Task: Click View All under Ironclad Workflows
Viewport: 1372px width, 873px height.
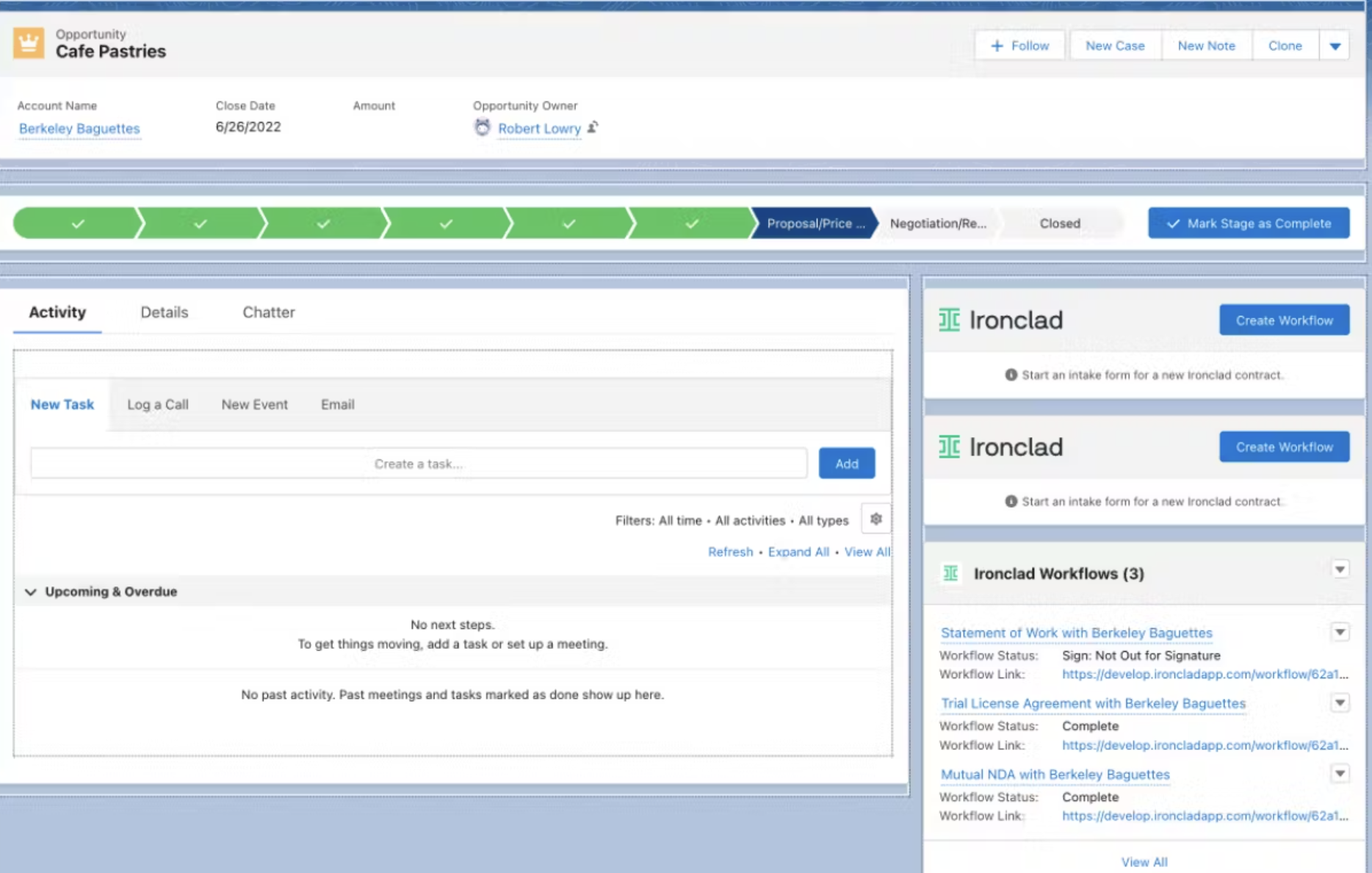Action: [1144, 862]
